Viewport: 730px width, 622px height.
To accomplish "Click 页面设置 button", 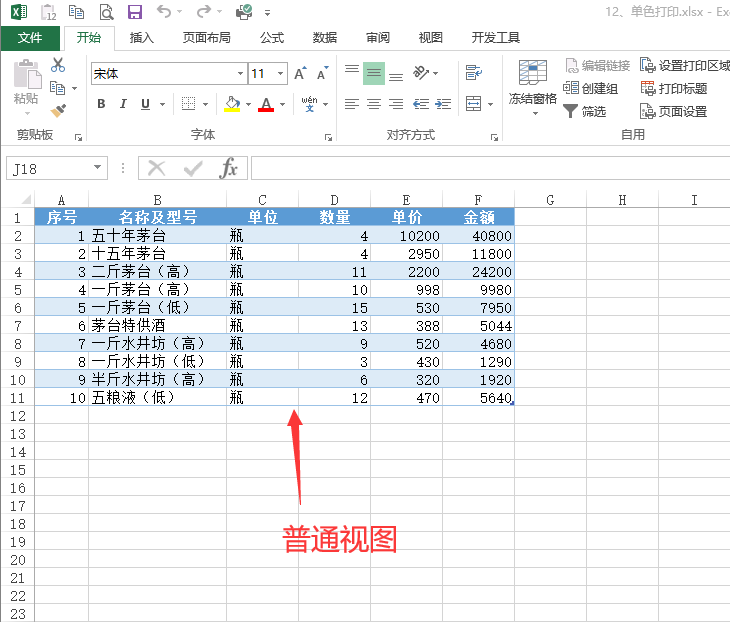I will point(674,111).
